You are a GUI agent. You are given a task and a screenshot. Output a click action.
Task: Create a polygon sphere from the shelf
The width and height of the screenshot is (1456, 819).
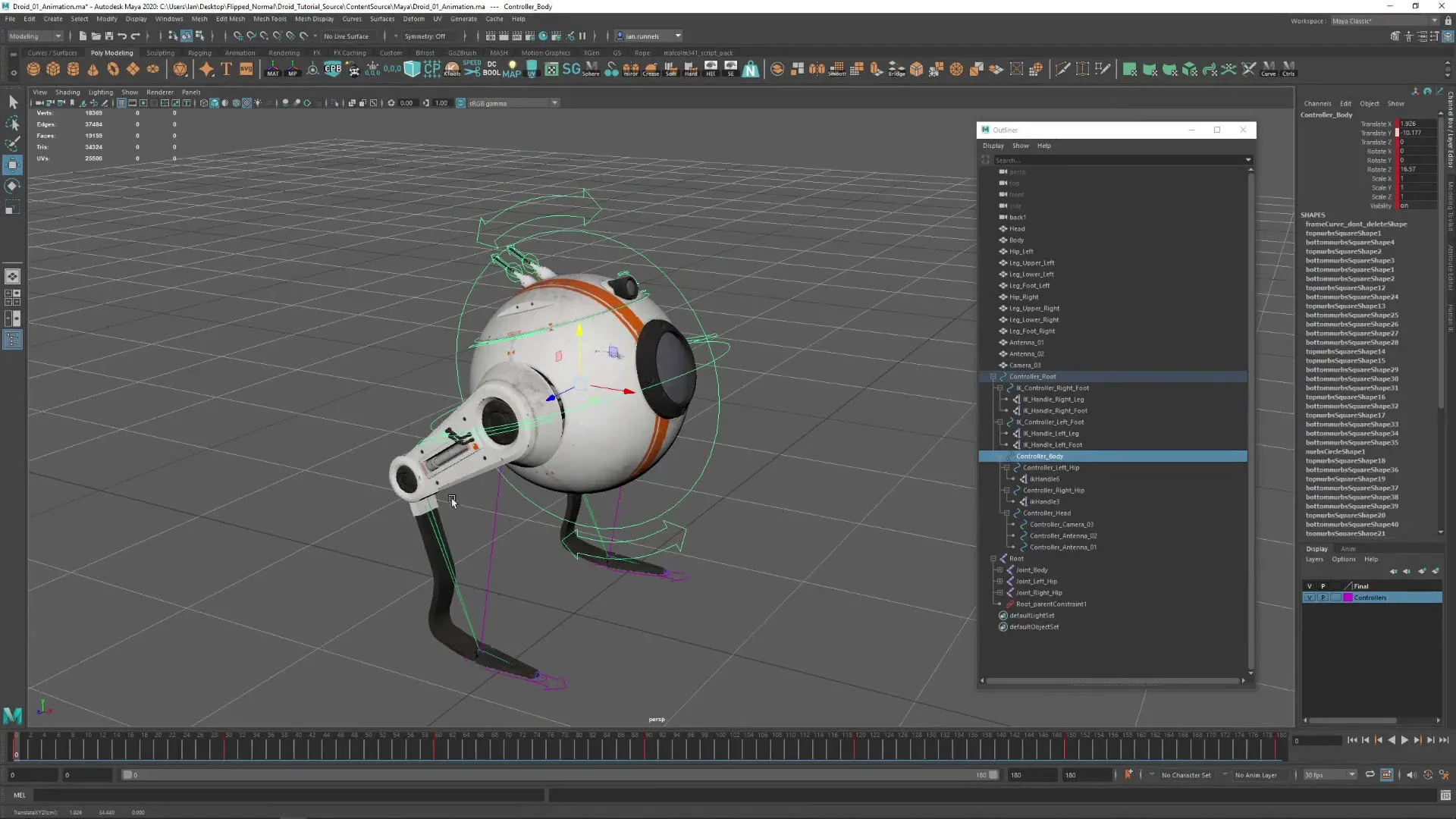tap(33, 69)
